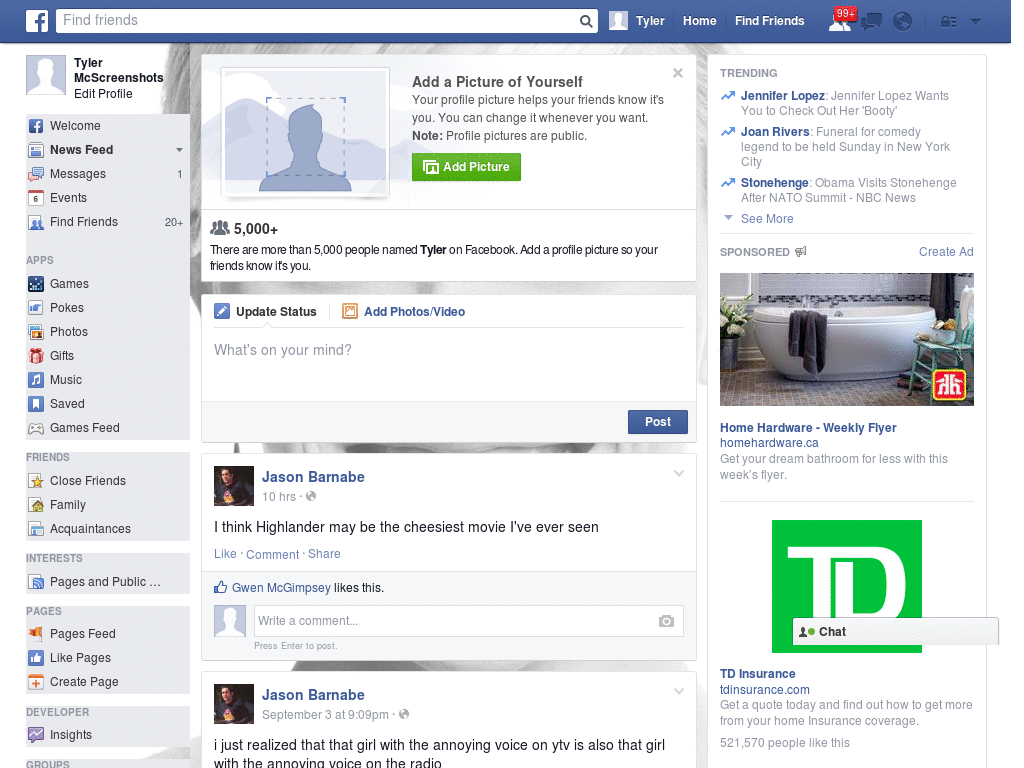Click the Post button
The height and width of the screenshot is (768, 1024).
658,422
